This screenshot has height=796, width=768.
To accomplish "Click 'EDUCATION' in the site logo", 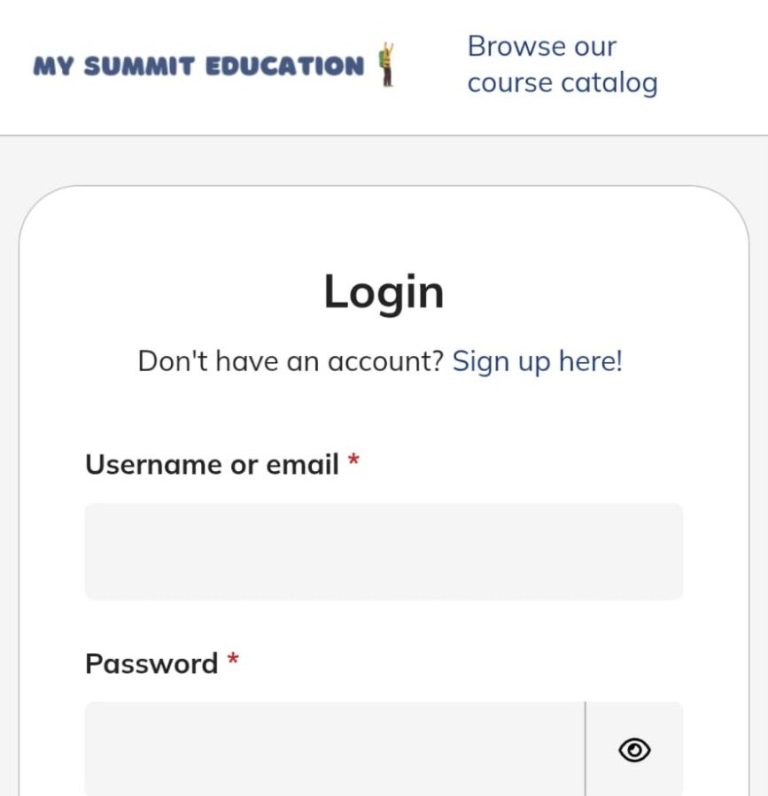I will [x=285, y=66].
